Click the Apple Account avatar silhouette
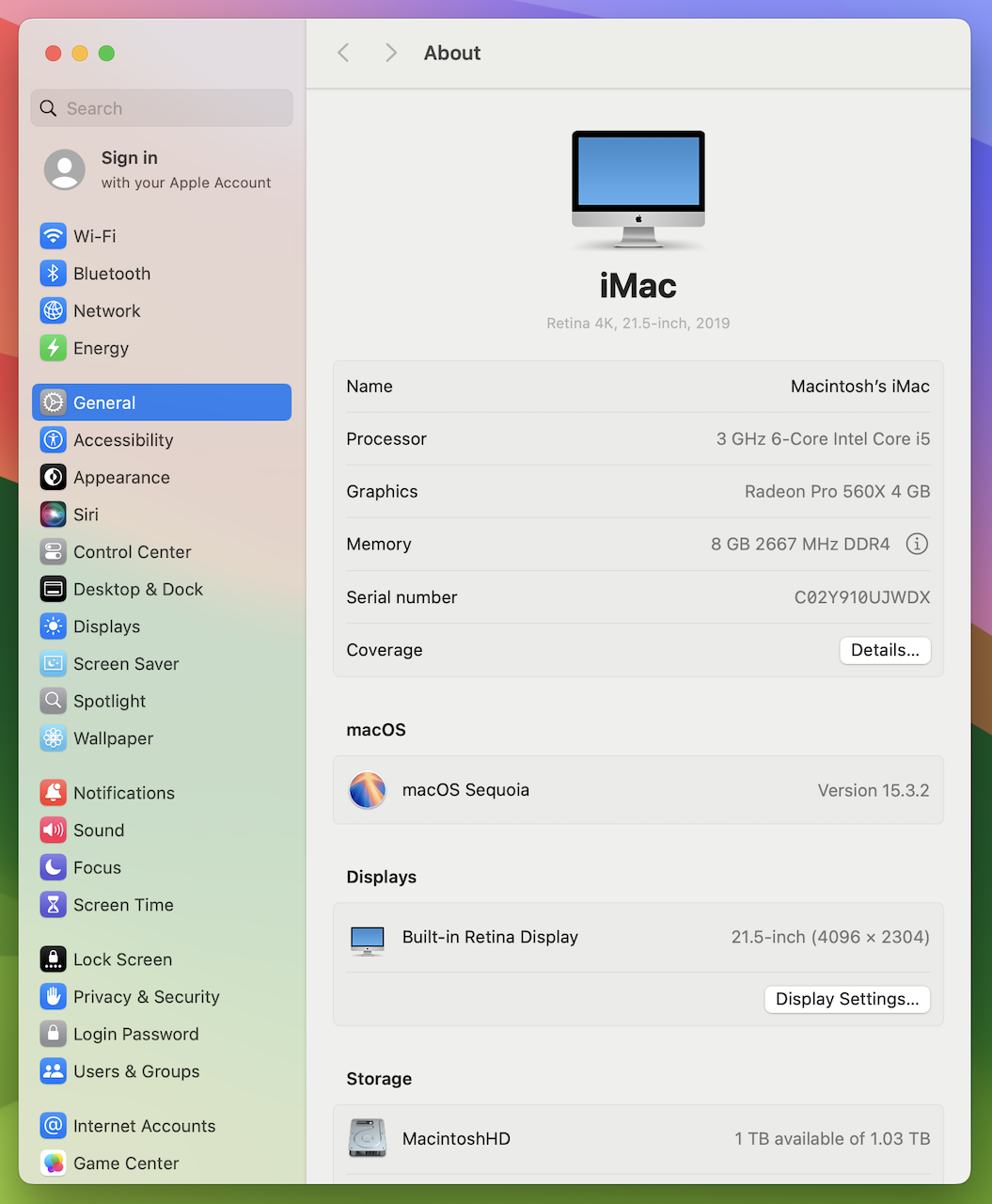This screenshot has height=1204, width=992. [x=65, y=169]
